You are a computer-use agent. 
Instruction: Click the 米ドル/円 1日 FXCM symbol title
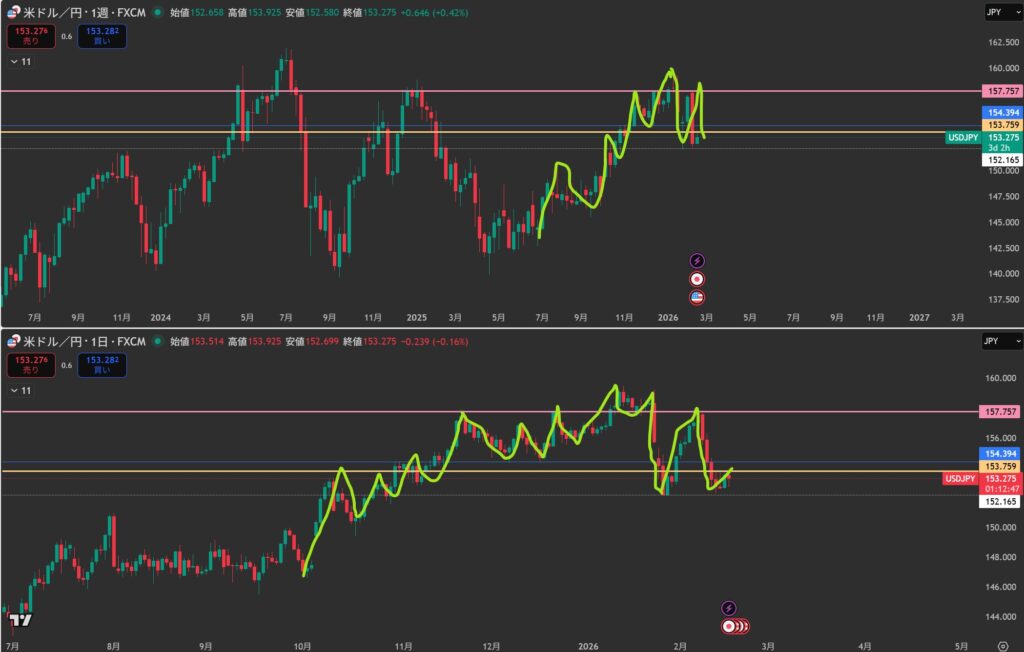[84, 342]
